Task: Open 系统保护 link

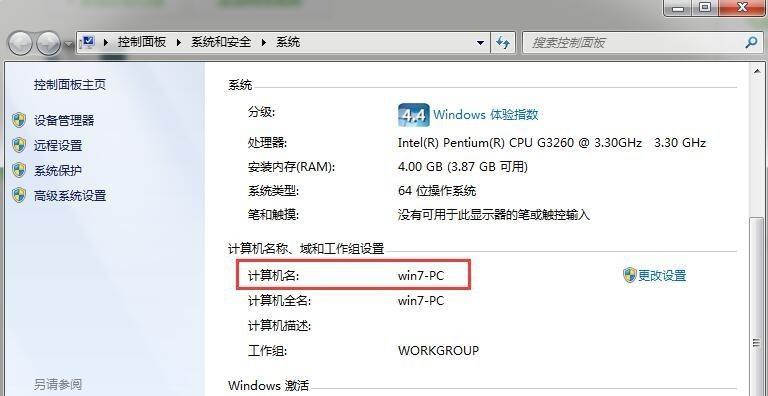Action: point(58,171)
